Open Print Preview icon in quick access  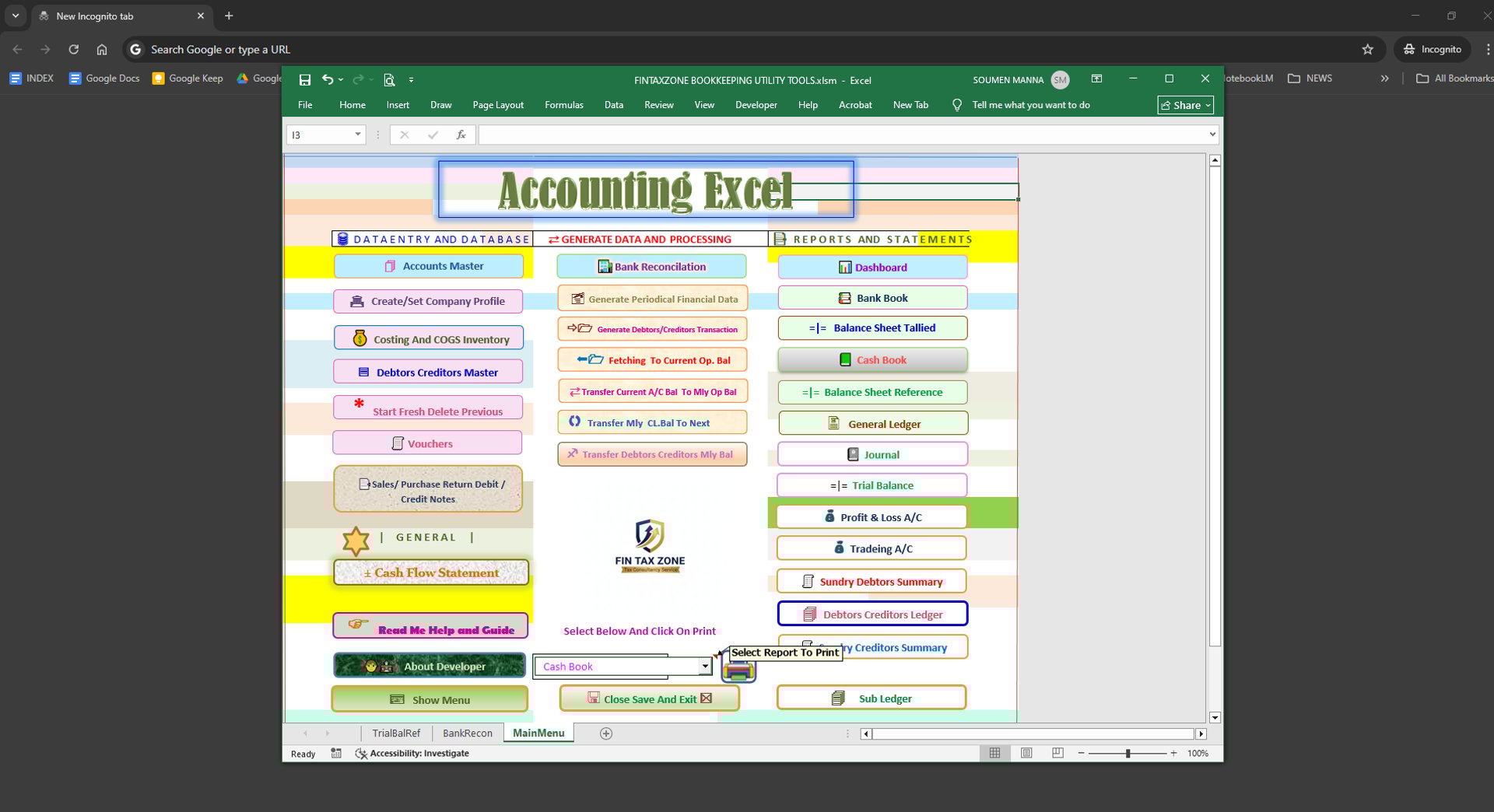[389, 80]
